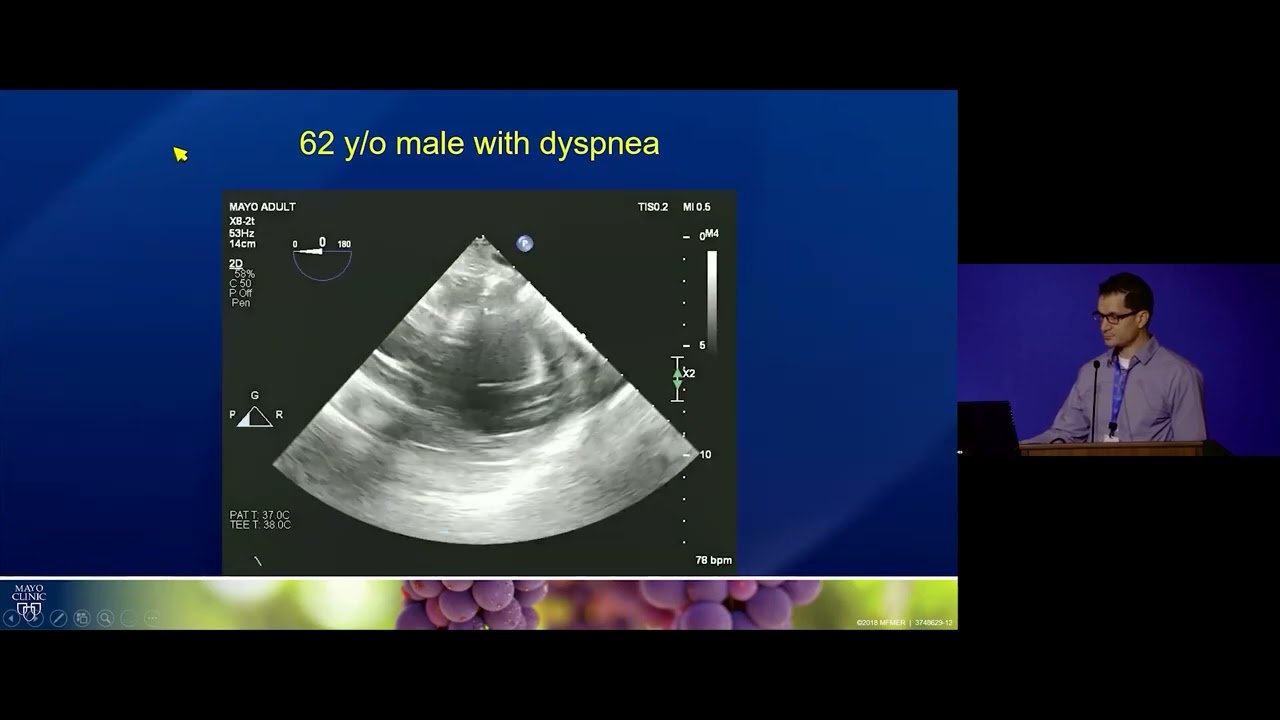The width and height of the screenshot is (1280, 720).
Task: Click the X2 depth focus marker
Action: (683, 379)
